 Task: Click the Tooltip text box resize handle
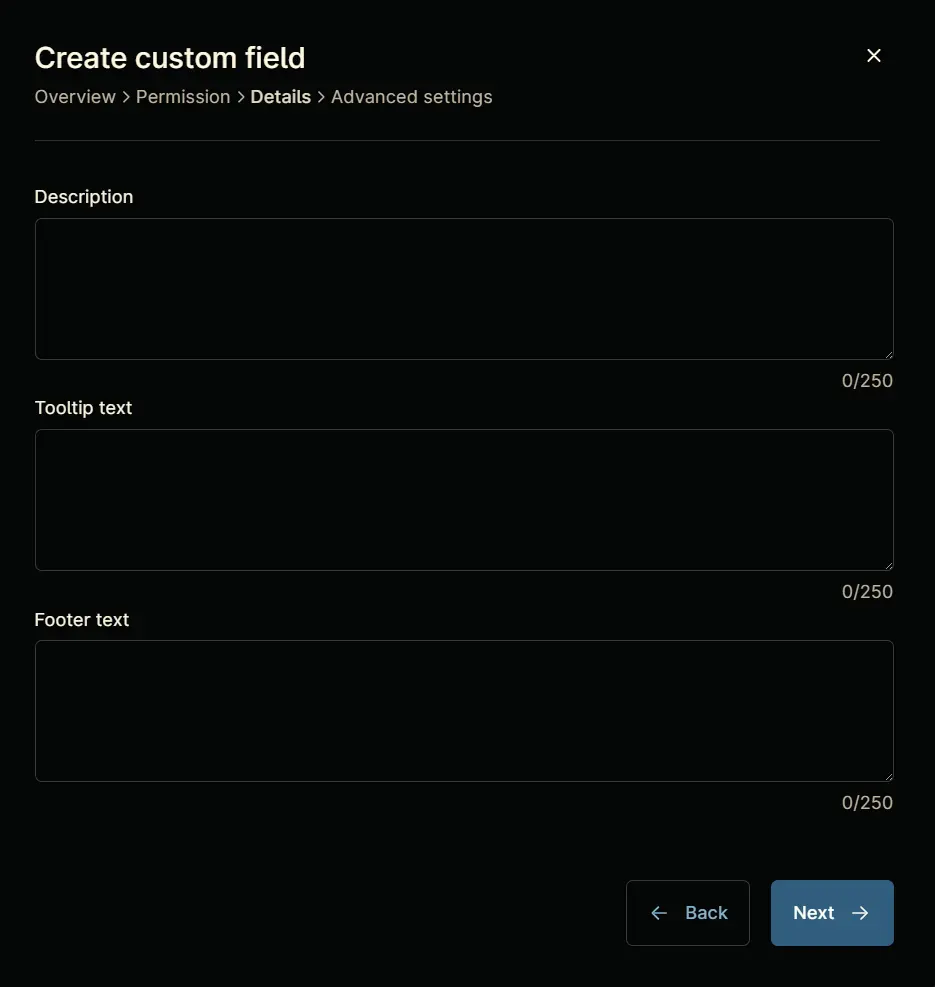(x=888, y=565)
